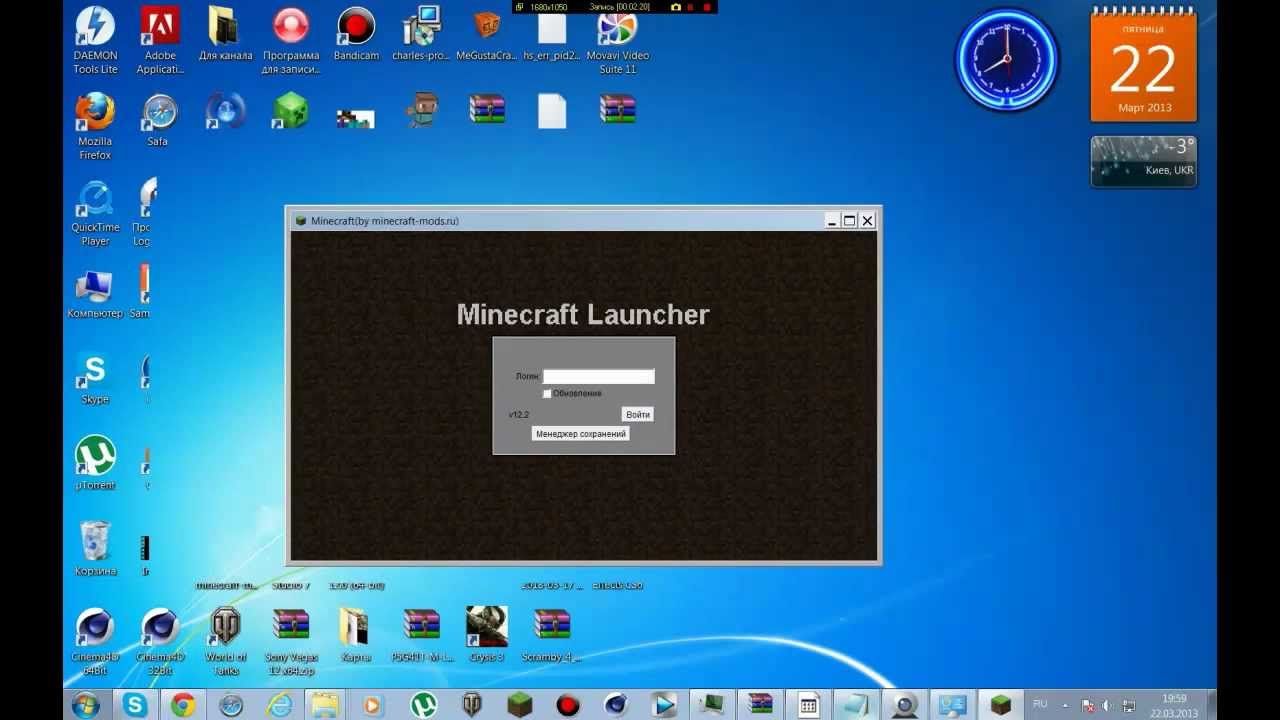Open Компьютер desktop icon
Image resolution: width=1280 pixels, height=720 pixels.
pos(95,292)
